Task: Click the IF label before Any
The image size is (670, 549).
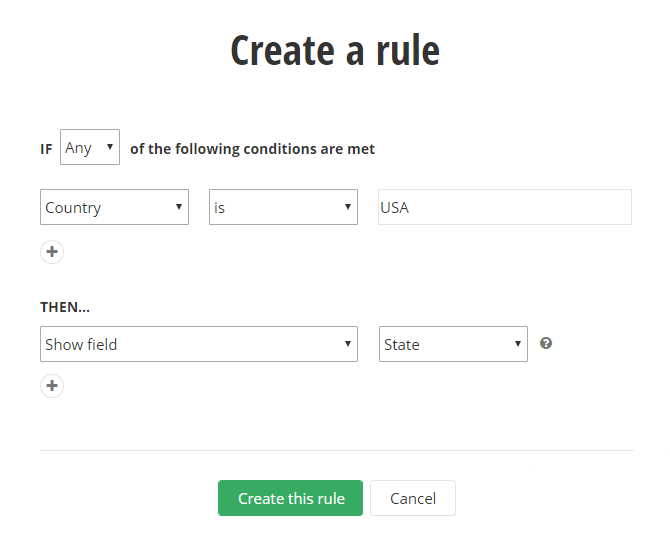Action: click(x=46, y=149)
